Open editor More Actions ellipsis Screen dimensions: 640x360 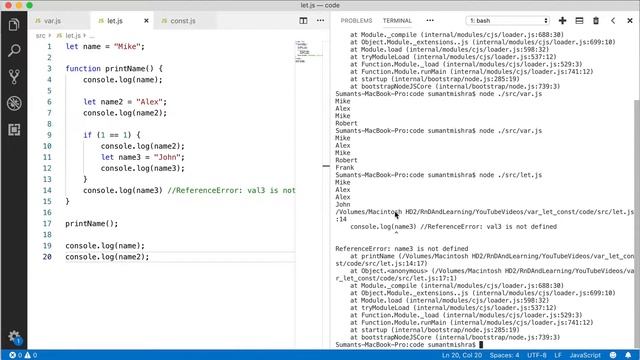pyautogui.click(x=320, y=20)
